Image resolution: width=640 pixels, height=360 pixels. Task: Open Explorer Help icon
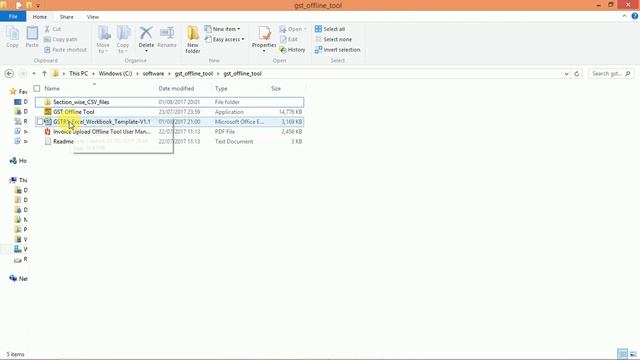coord(635,16)
